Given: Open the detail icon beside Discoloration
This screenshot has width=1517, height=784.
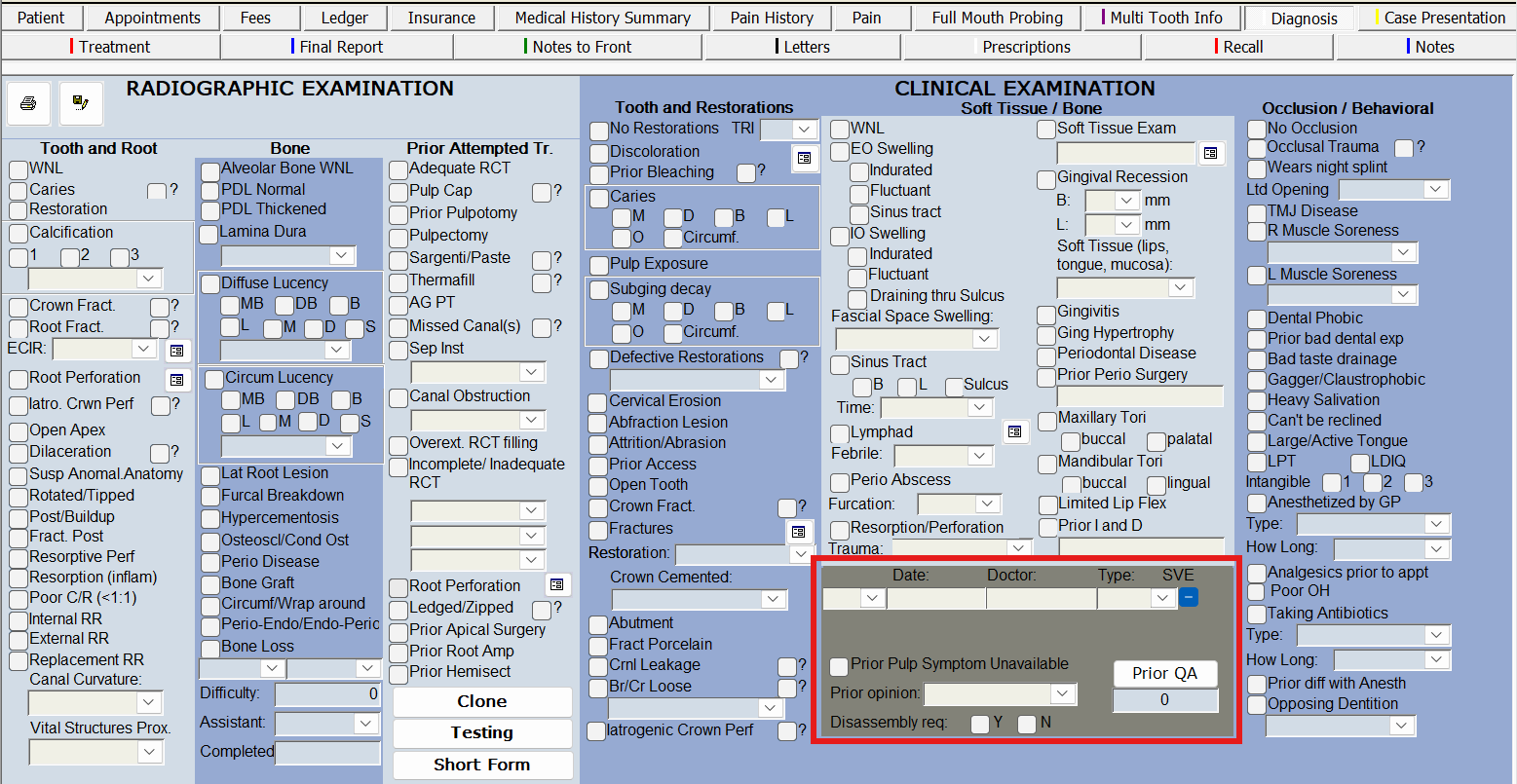Looking at the screenshot, I should [804, 157].
